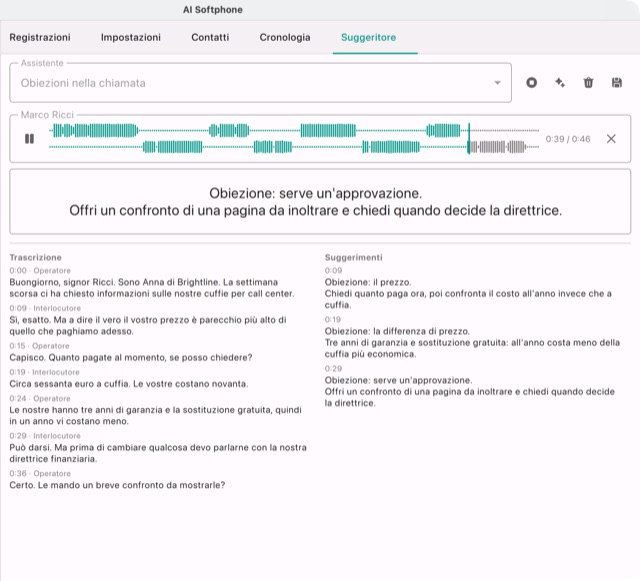Expand the Assistente dropdown arrow
640x581 pixels.
point(497,83)
